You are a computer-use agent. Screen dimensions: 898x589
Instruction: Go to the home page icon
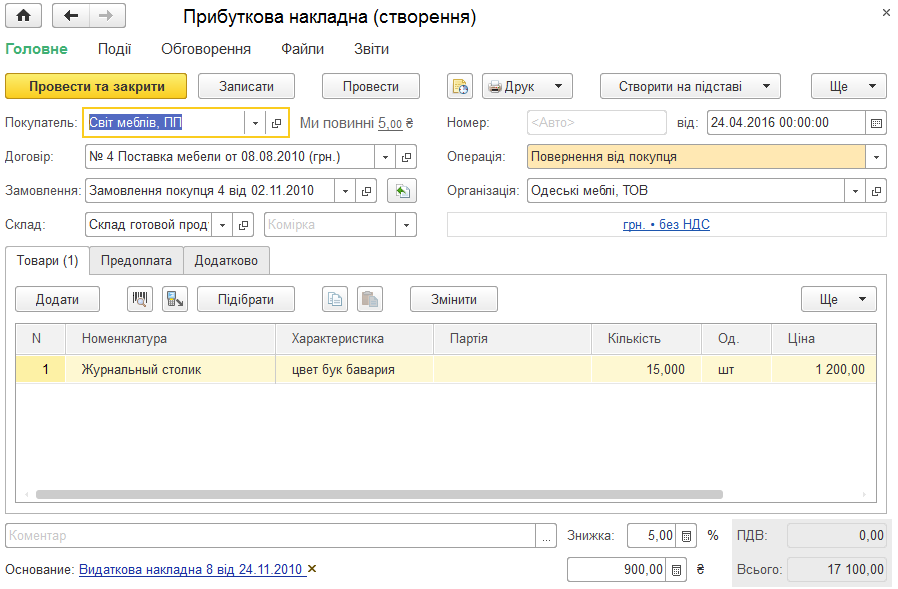(23, 15)
